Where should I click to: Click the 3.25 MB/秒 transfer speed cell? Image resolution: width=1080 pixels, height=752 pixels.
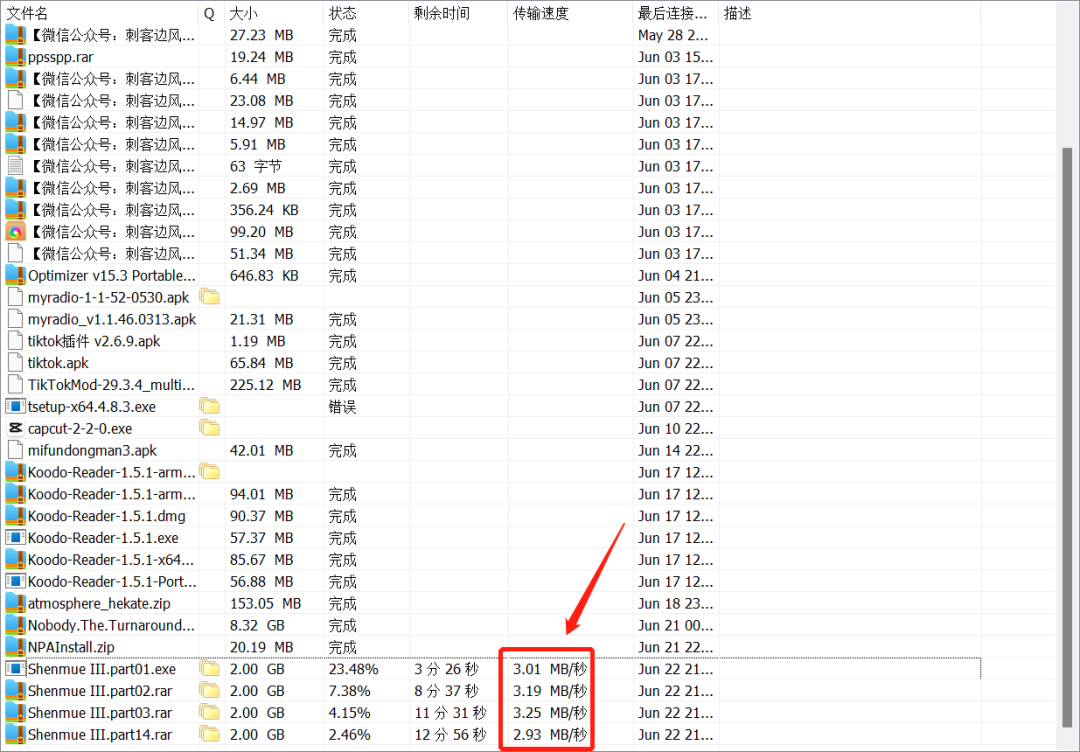click(550, 713)
